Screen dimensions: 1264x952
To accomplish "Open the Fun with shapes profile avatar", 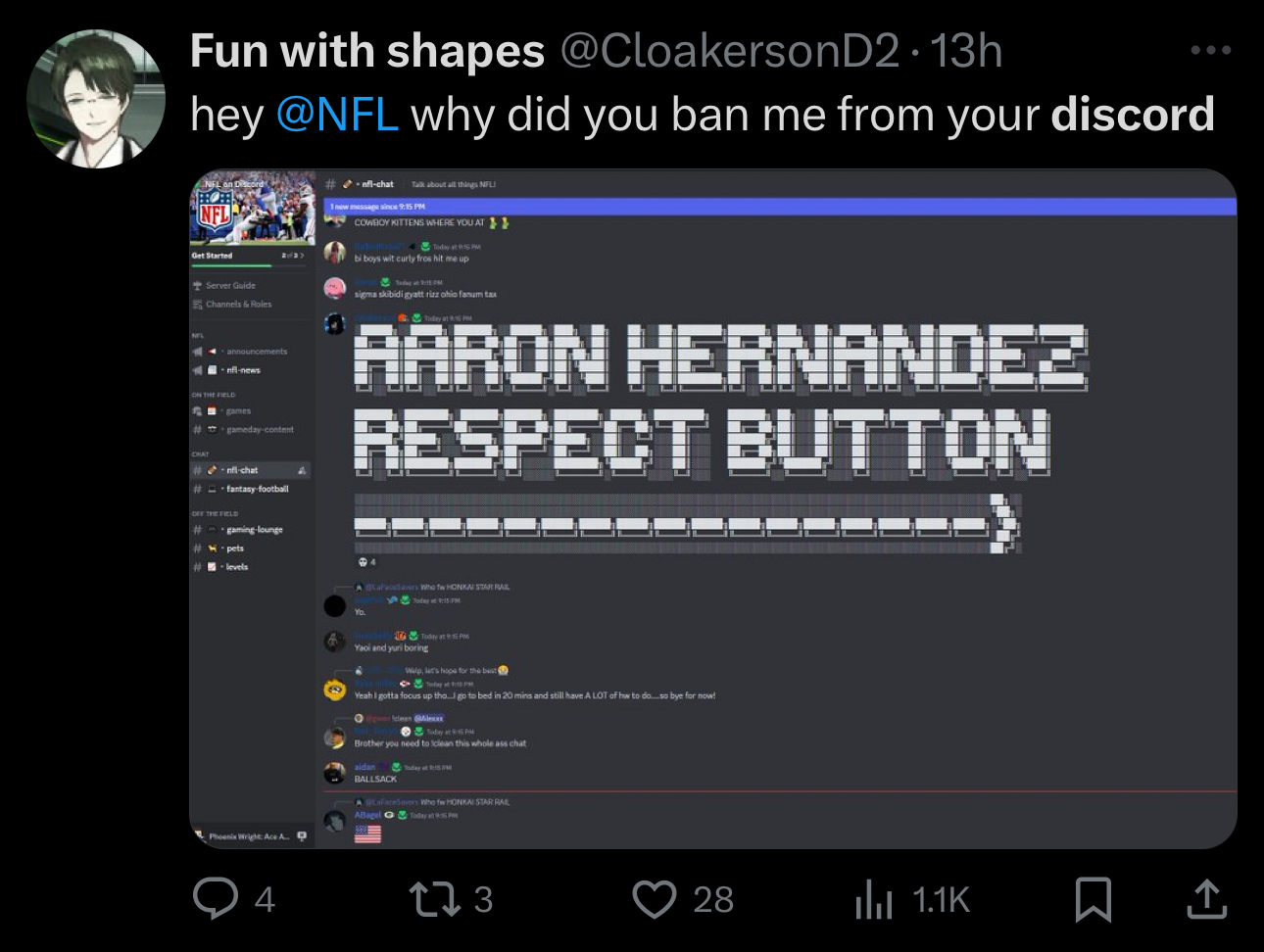I will tap(95, 99).
